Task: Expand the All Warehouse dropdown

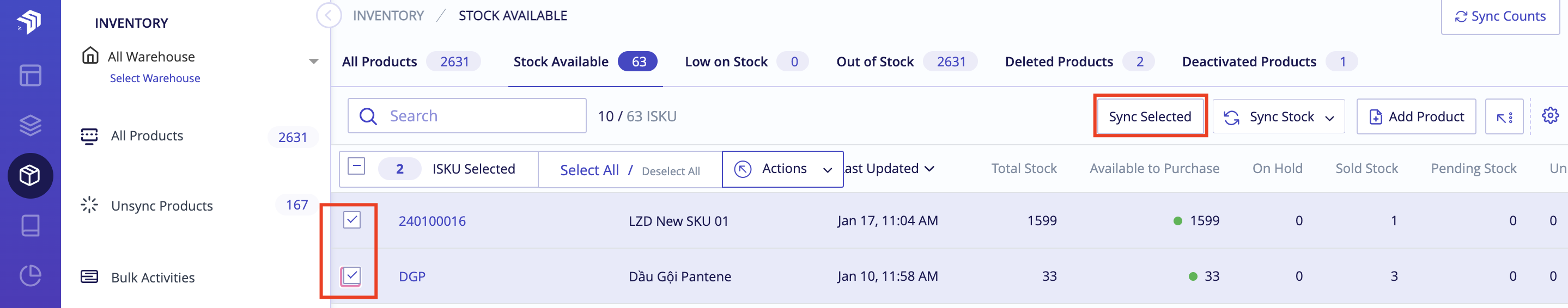Action: [313, 61]
